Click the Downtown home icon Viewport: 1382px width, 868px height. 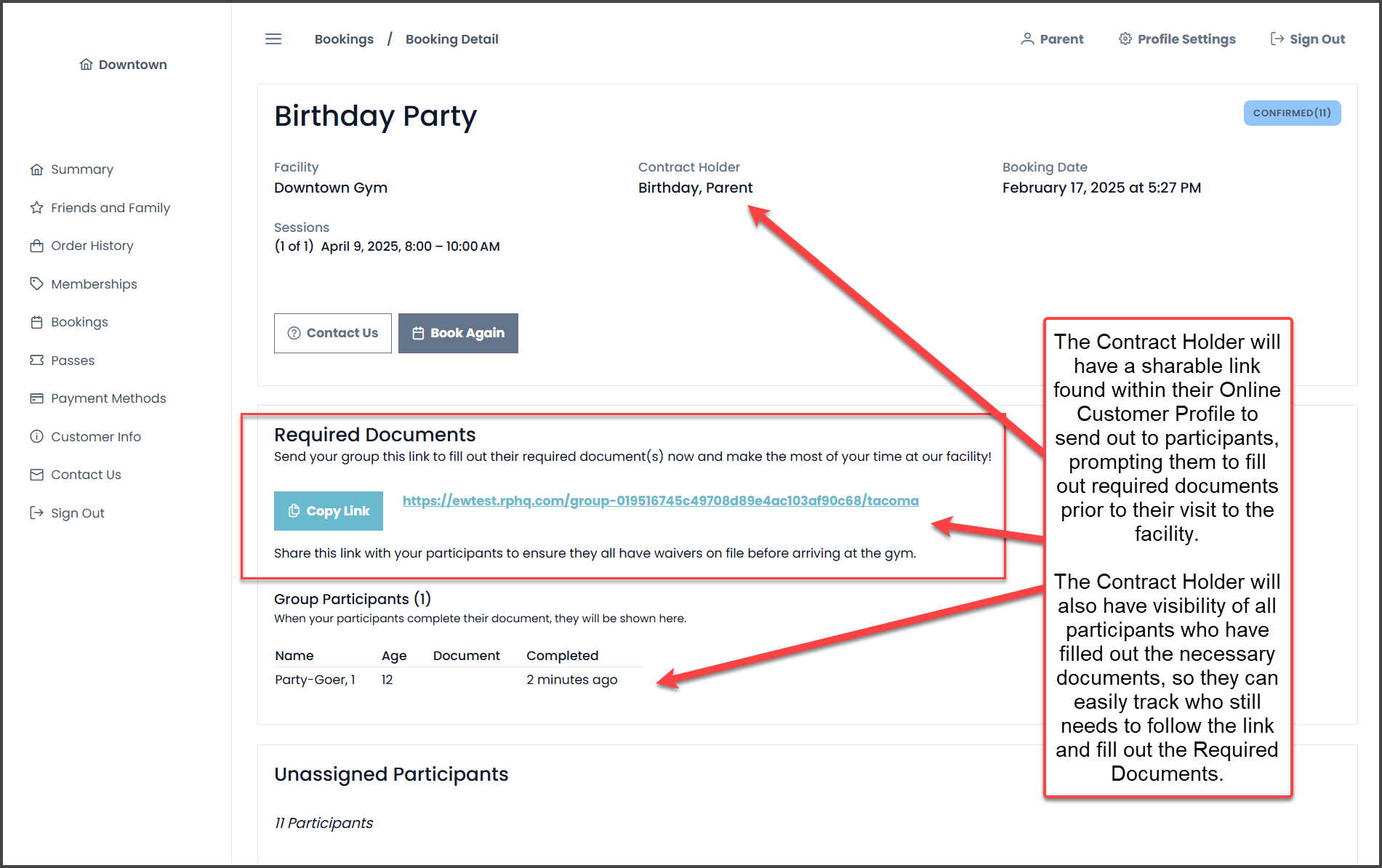coord(86,65)
